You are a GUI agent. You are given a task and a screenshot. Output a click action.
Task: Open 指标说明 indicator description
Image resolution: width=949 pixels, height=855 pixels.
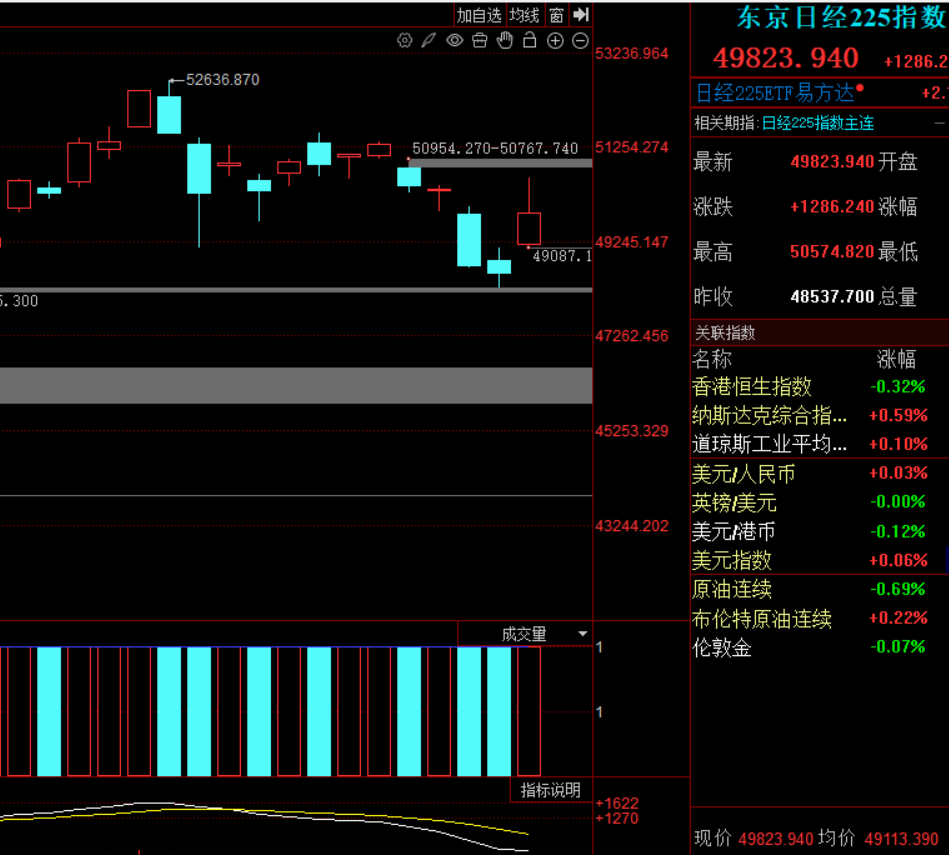pyautogui.click(x=550, y=790)
